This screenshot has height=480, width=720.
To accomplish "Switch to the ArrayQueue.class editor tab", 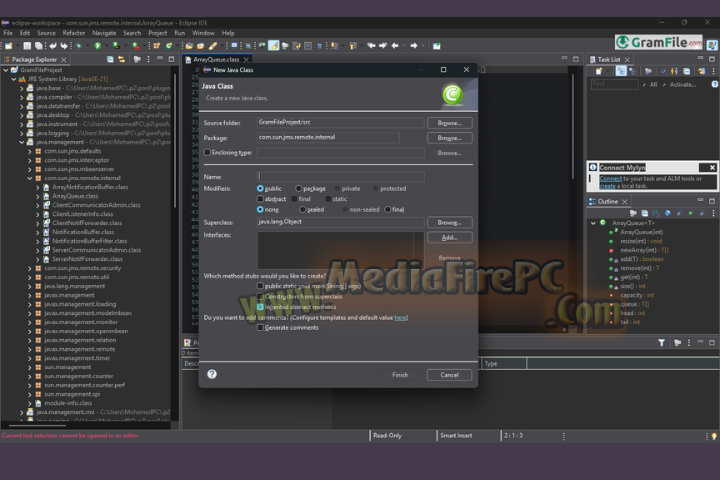I will pyautogui.click(x=216, y=59).
